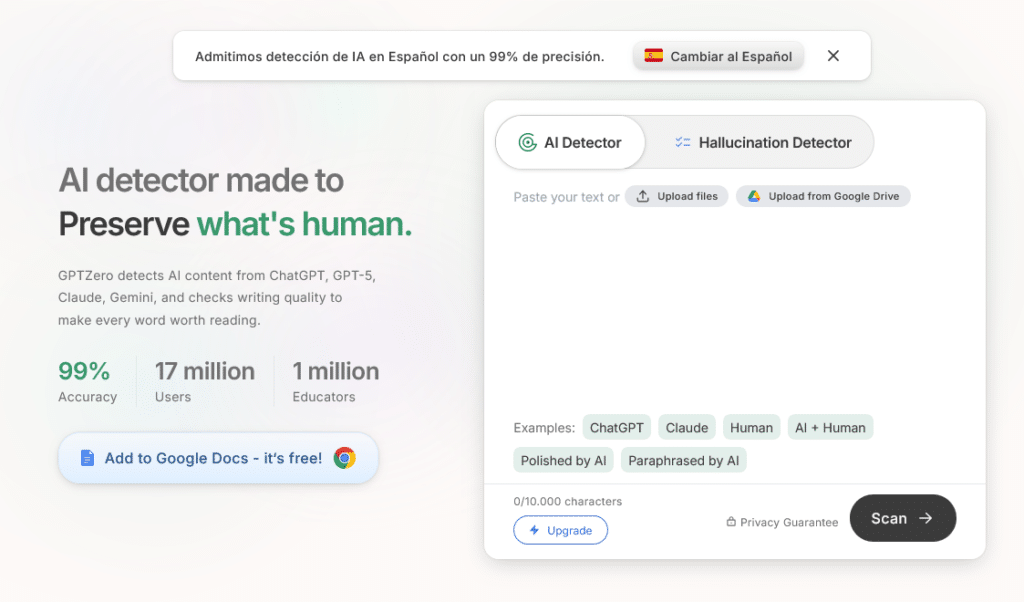Dismiss the Spanish language banner
Viewport: 1024px width, 602px height.
833,56
